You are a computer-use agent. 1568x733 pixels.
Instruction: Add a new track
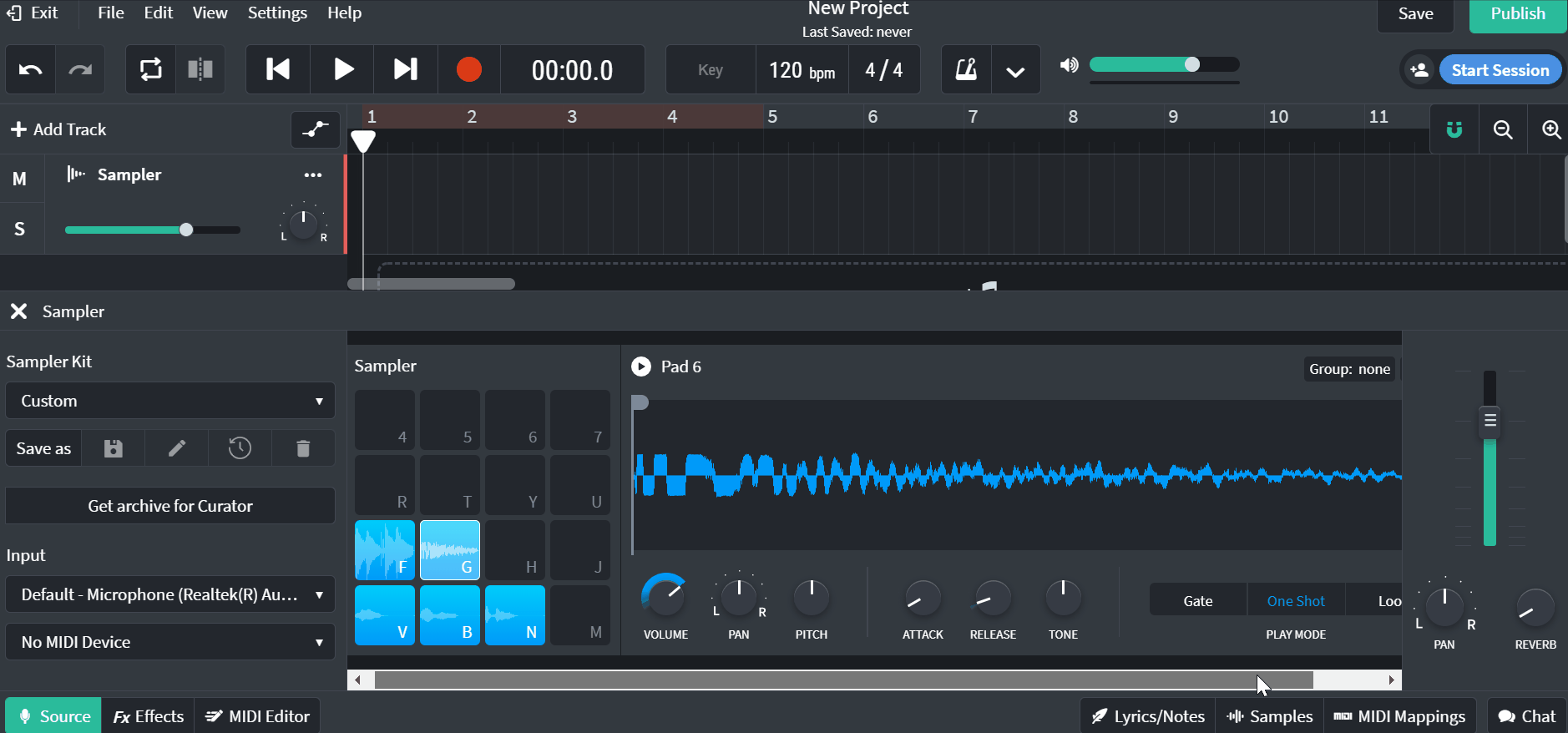58,129
